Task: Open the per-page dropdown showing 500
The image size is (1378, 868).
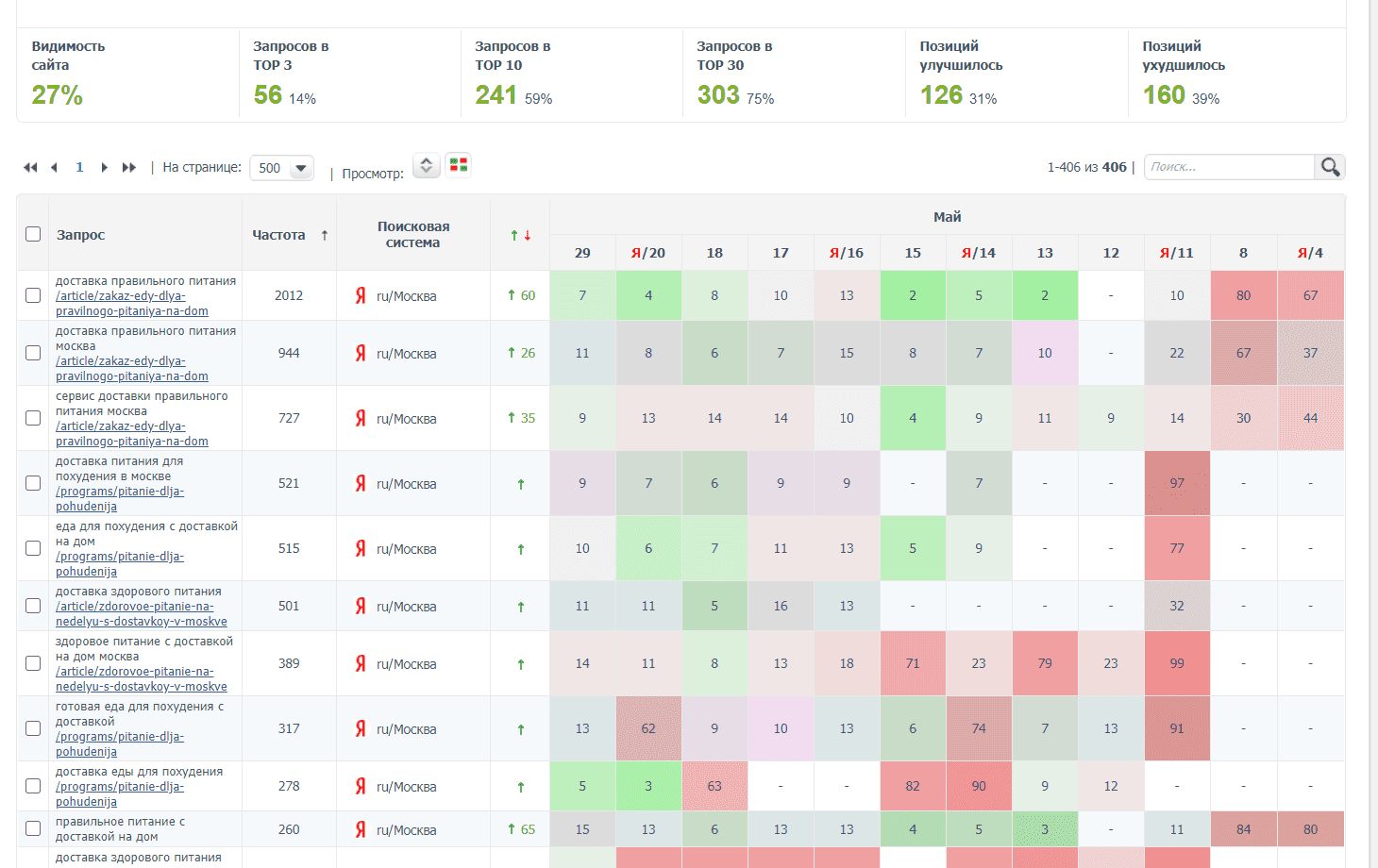Action: [x=281, y=168]
